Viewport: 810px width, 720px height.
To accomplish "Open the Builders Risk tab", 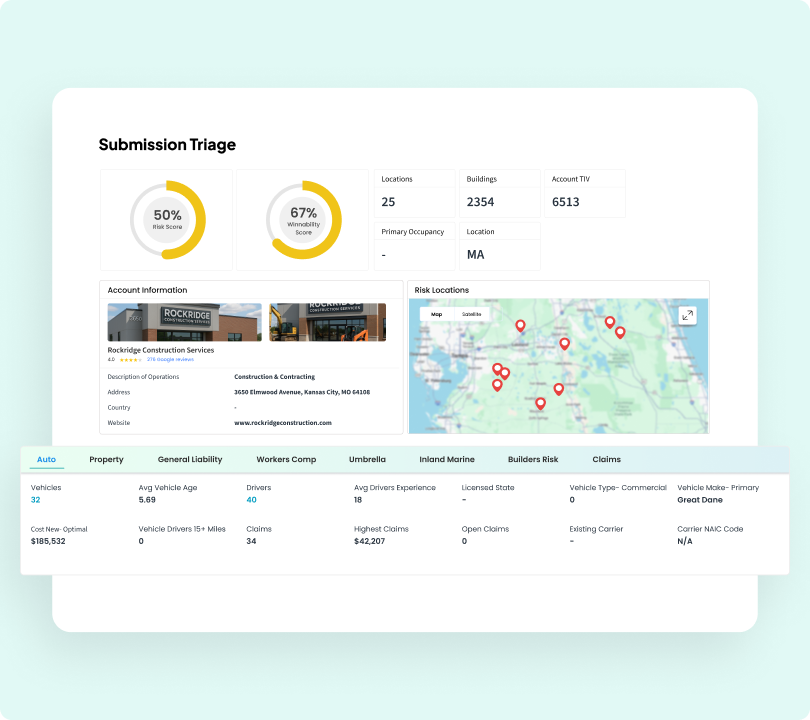I will pyautogui.click(x=533, y=459).
